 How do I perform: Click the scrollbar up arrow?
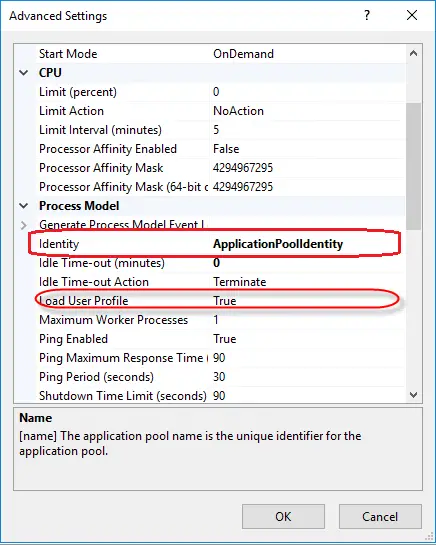pos(413,54)
